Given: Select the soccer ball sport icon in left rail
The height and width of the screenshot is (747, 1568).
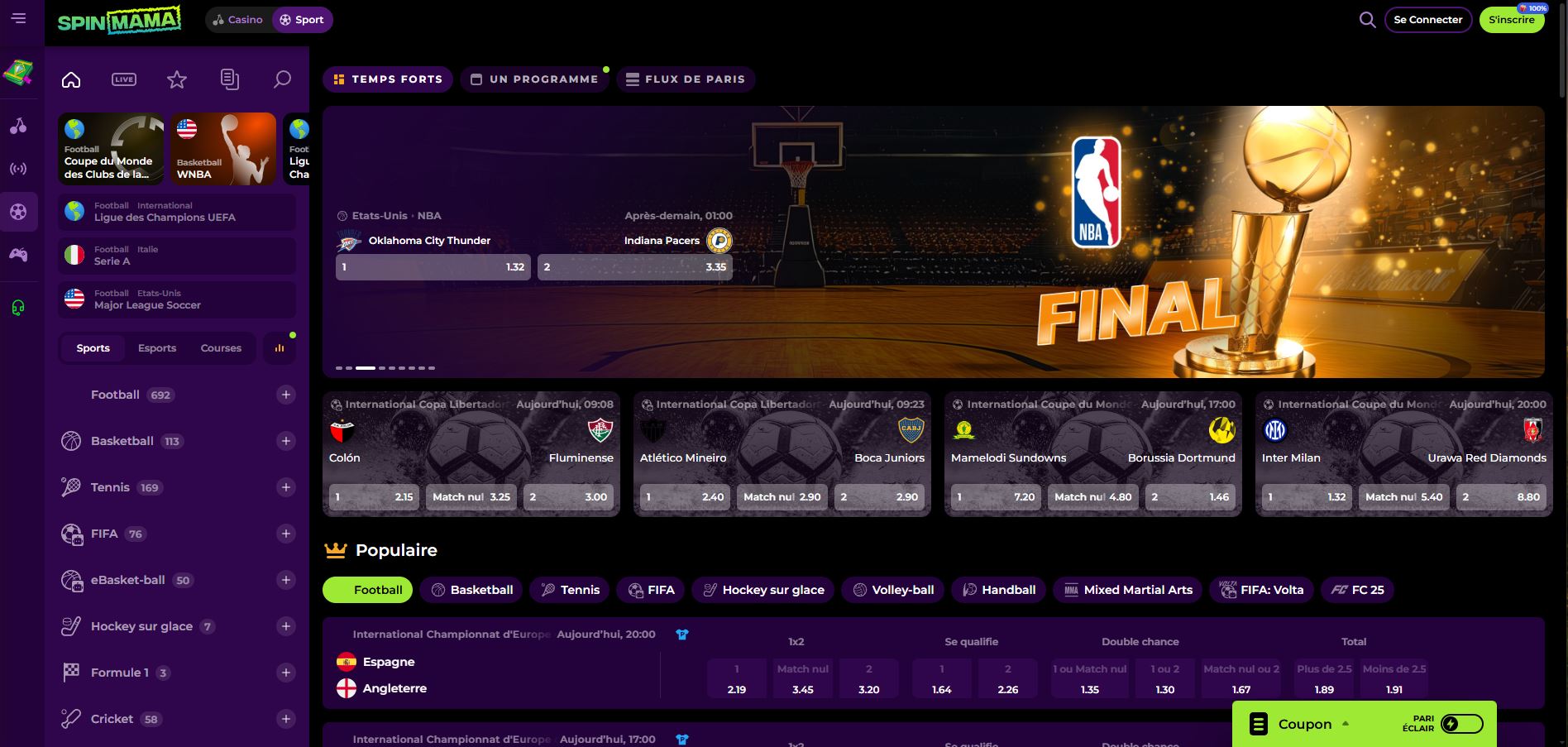Looking at the screenshot, I should [x=18, y=212].
